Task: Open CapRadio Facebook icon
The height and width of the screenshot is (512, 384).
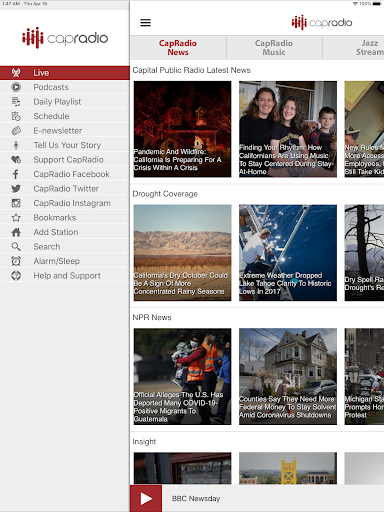Action: (16, 174)
